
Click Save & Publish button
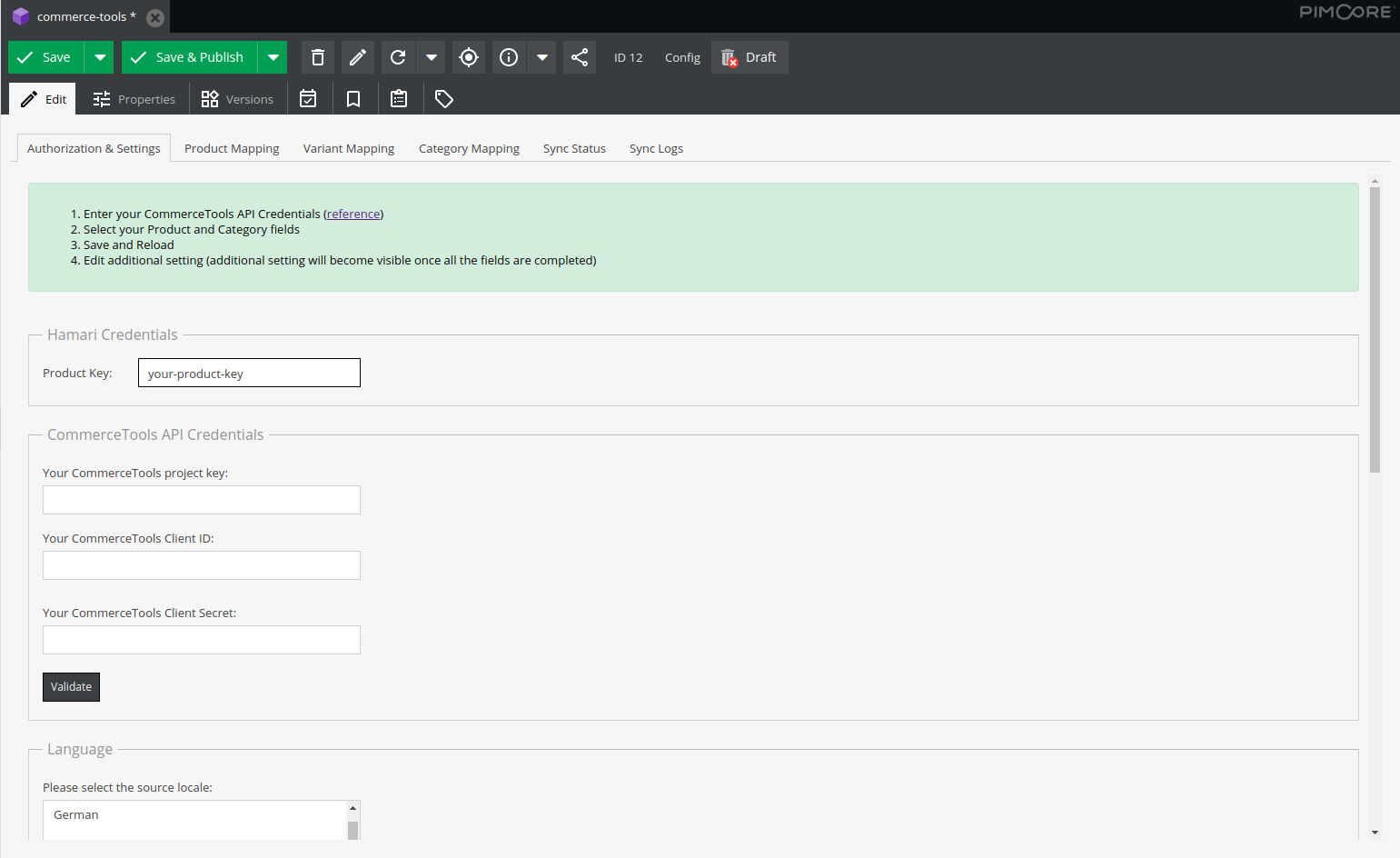(x=189, y=57)
